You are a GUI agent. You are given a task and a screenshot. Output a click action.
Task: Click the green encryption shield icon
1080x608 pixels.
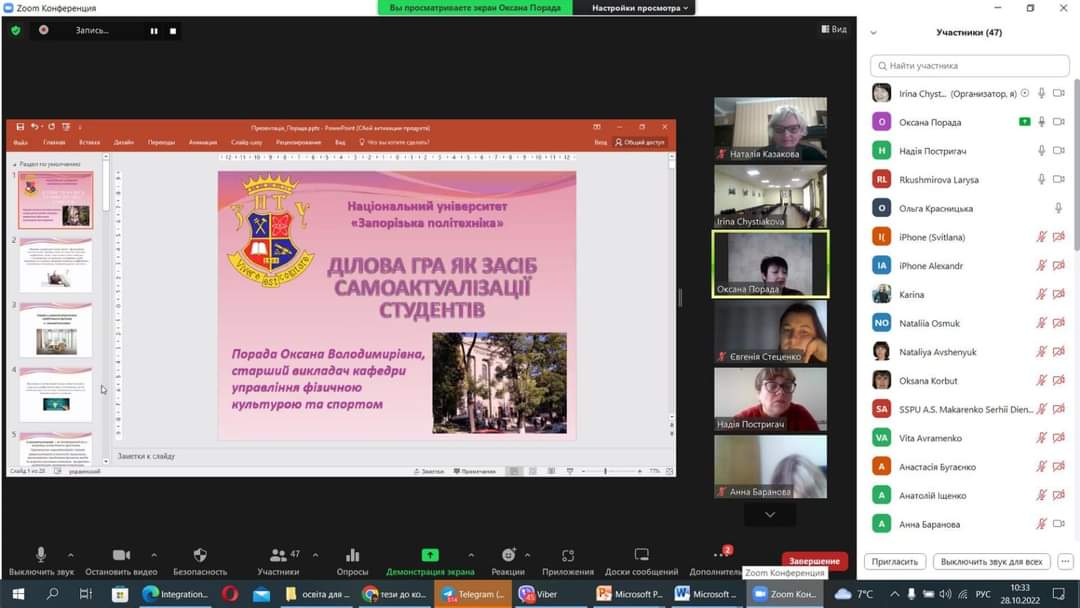click(x=16, y=30)
